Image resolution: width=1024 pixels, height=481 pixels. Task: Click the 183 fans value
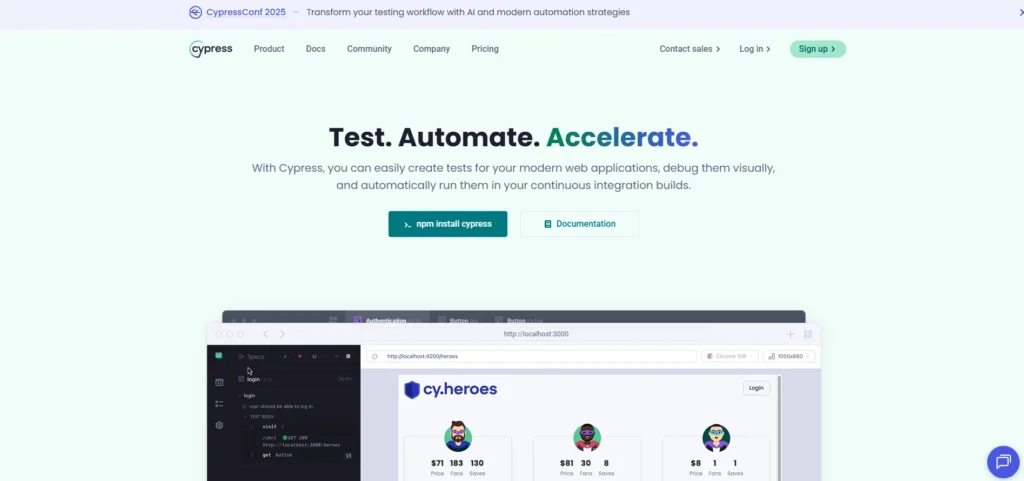point(456,463)
